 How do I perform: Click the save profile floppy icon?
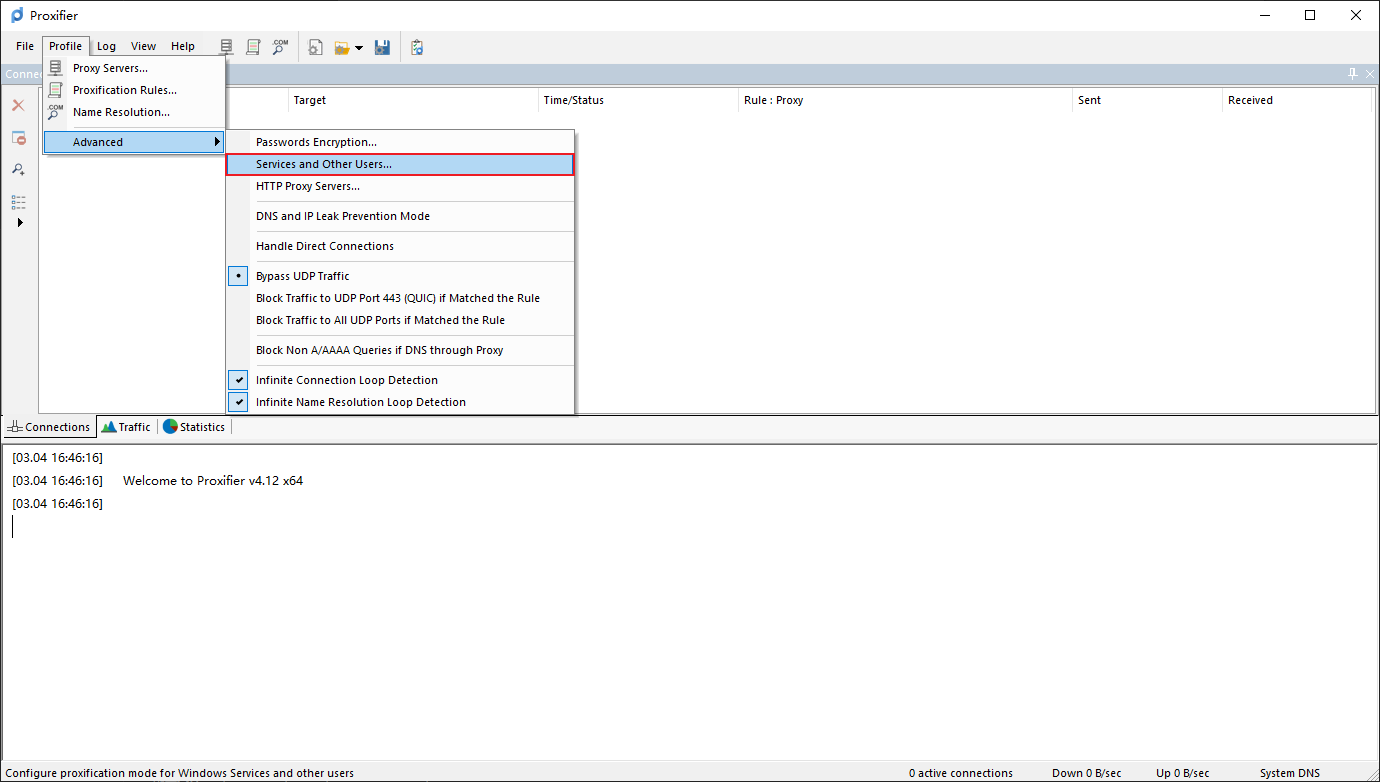[x=382, y=47]
